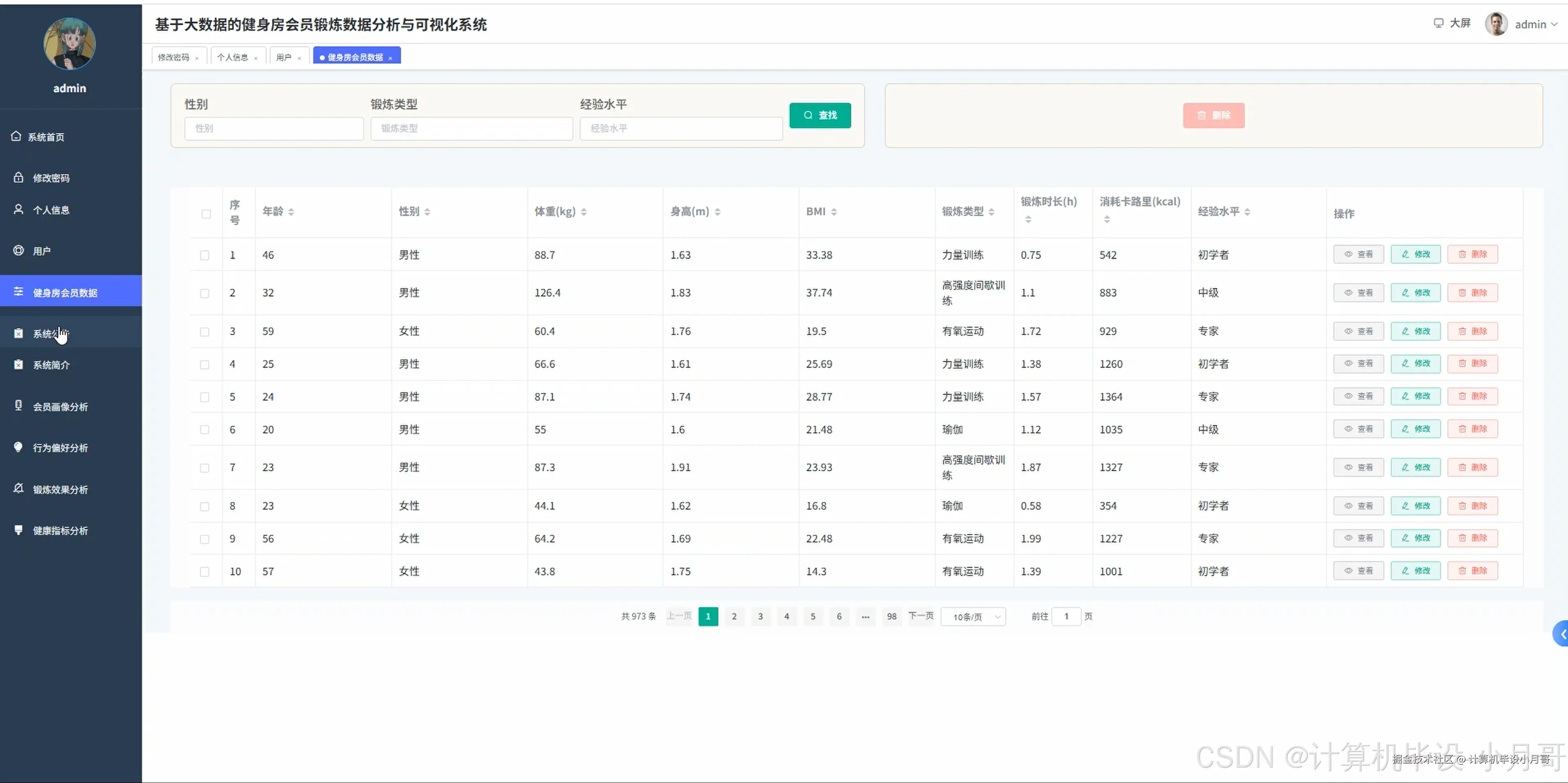Check the checkbox for row 6
1568x783 pixels.
[205, 430]
